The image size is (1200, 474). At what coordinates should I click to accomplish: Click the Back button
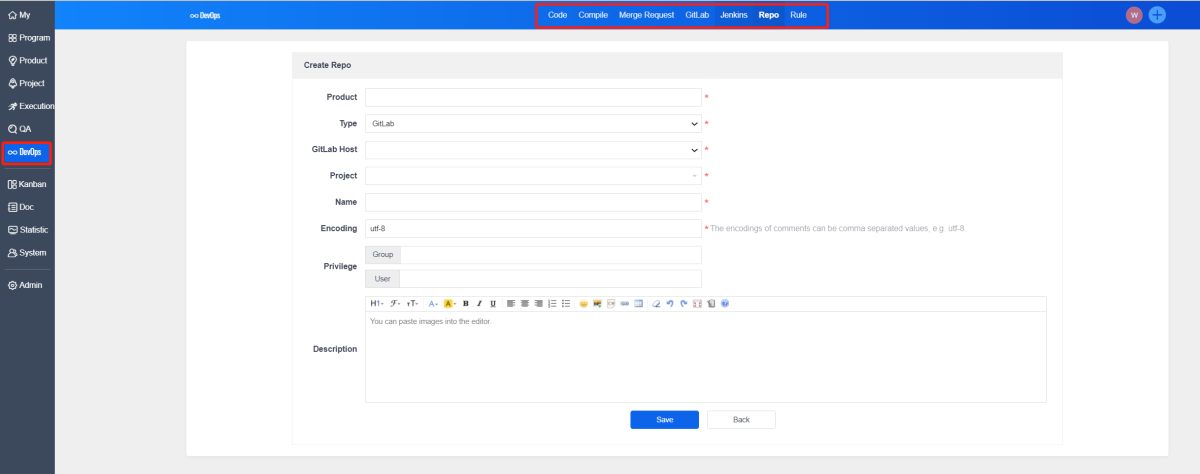[741, 419]
